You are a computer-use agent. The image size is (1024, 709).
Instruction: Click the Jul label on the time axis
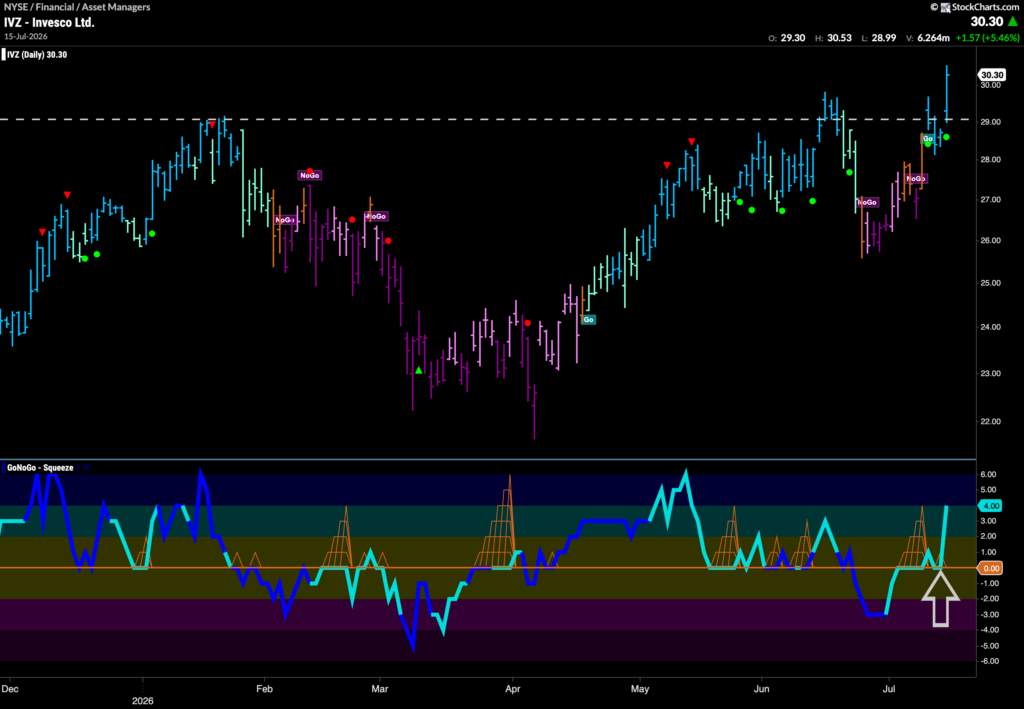889,689
